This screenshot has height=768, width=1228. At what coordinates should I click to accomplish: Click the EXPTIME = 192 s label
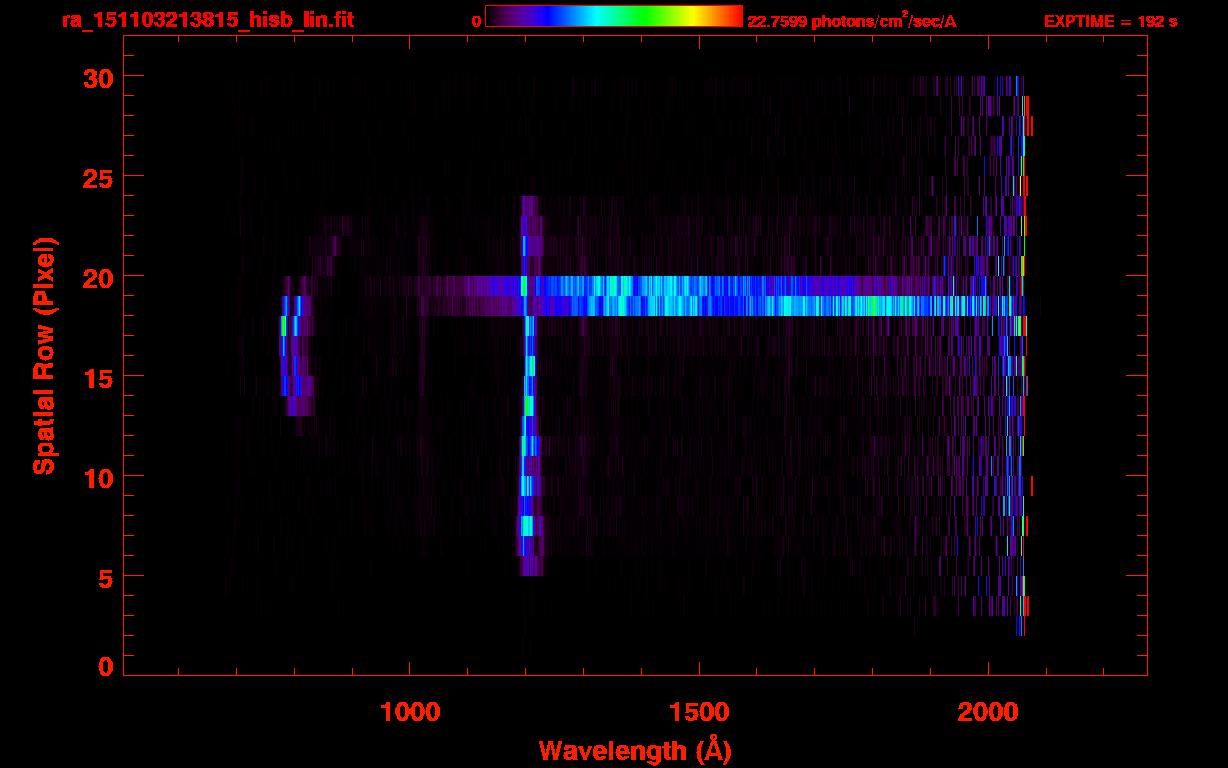tap(1111, 21)
